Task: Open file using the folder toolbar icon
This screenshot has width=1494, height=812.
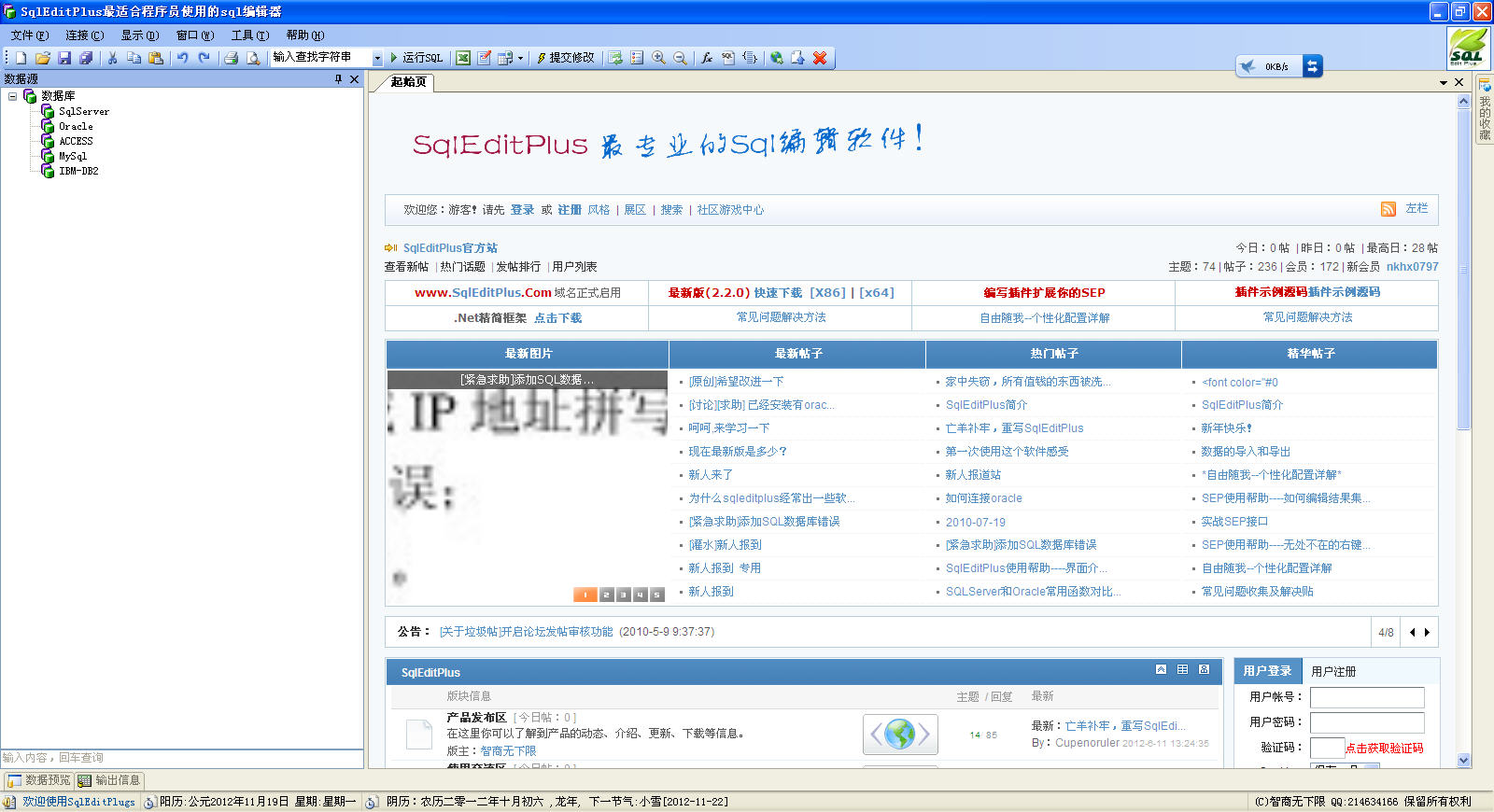Action: (43, 58)
